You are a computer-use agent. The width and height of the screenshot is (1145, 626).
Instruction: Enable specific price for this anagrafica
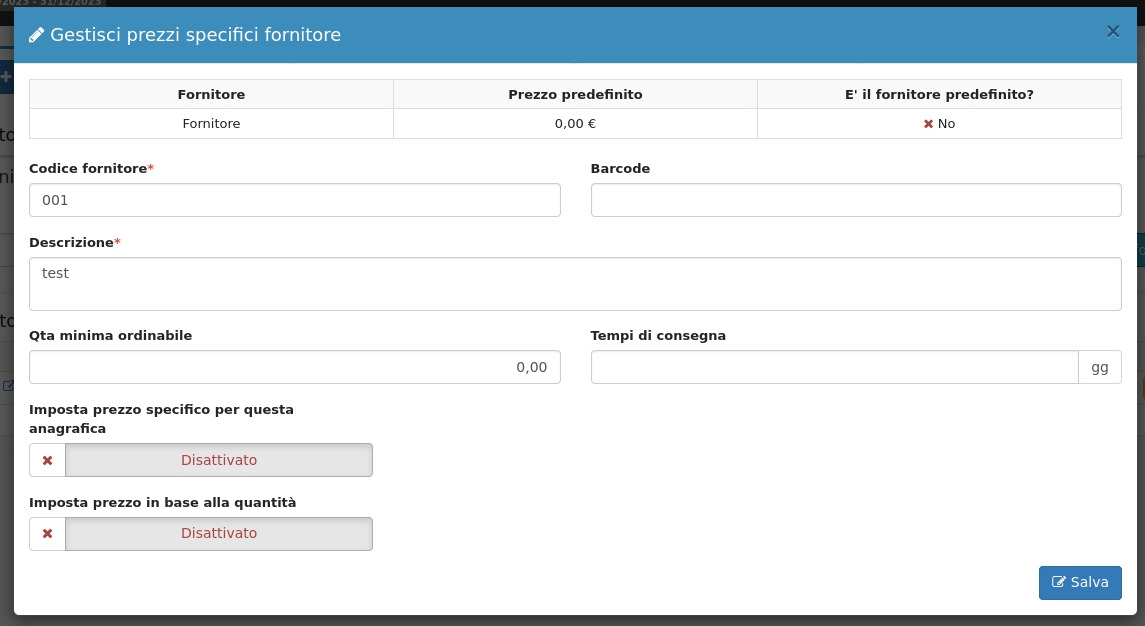(218, 460)
